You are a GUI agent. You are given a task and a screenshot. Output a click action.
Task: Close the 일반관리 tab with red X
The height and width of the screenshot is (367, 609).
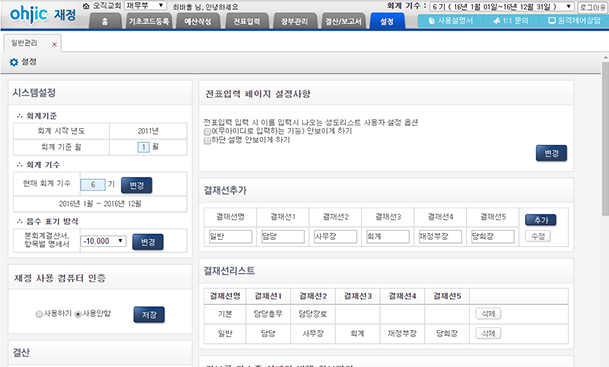[x=54, y=44]
